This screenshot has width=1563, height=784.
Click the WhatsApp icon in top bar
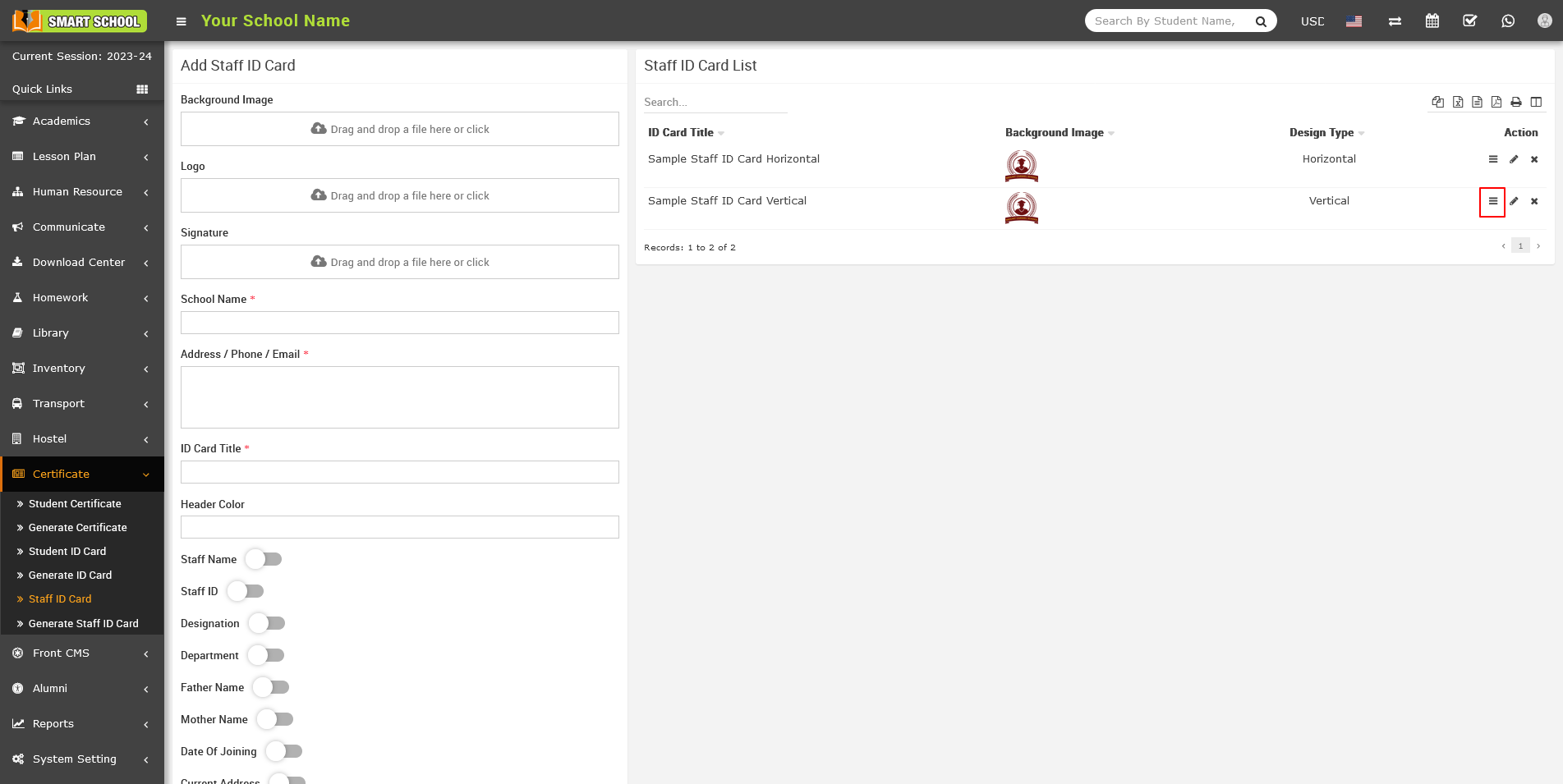[1508, 21]
